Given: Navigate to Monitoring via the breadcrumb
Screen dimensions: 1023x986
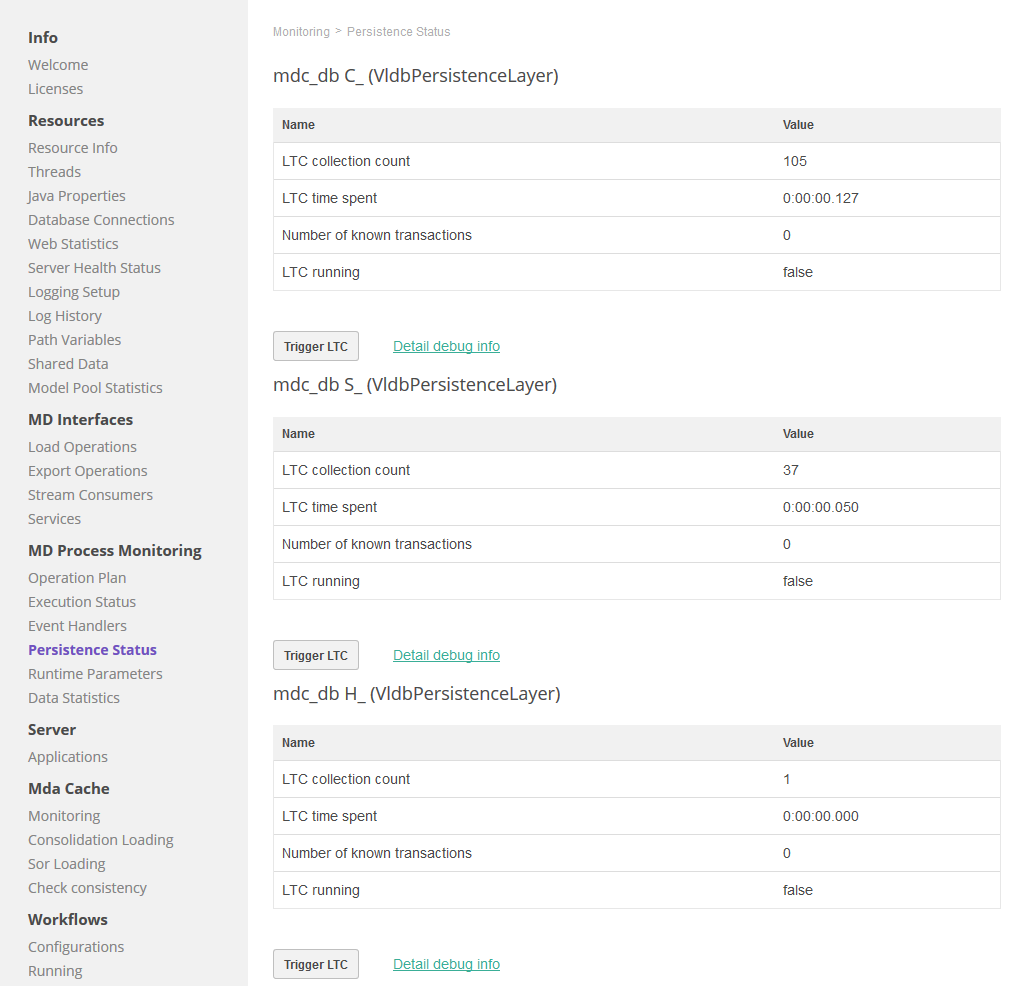Looking at the screenshot, I should pyautogui.click(x=301, y=31).
